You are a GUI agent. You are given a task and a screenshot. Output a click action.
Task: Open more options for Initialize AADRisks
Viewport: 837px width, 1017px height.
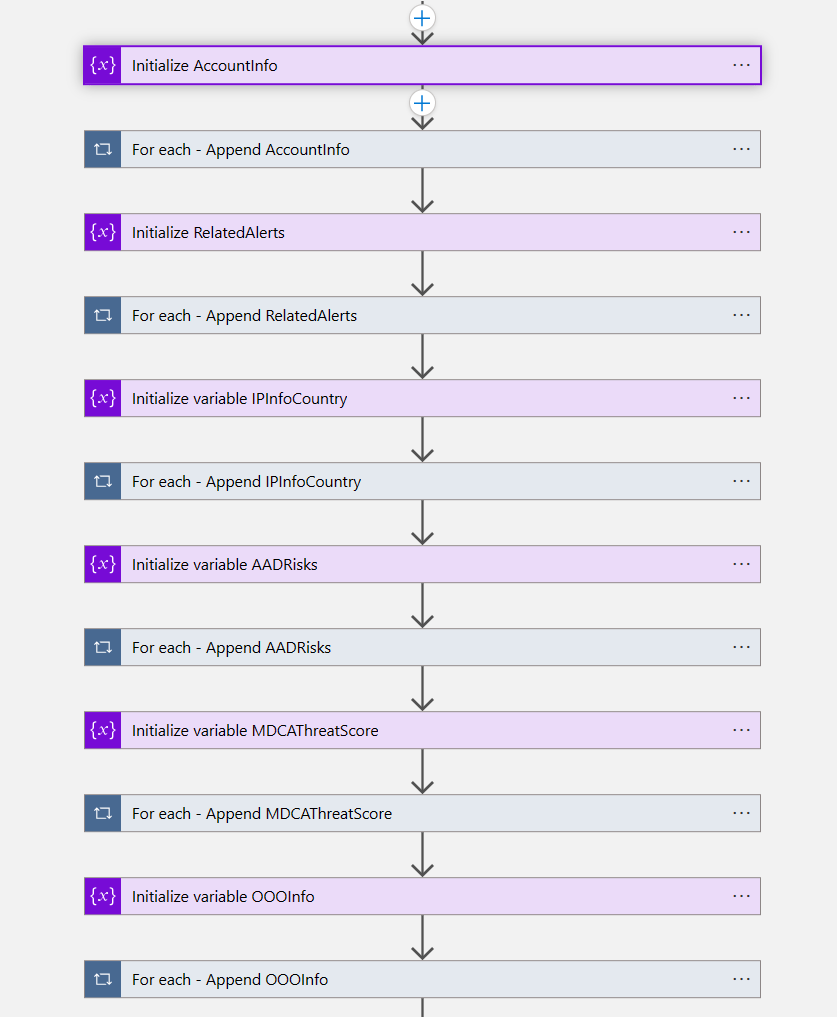pos(741,564)
